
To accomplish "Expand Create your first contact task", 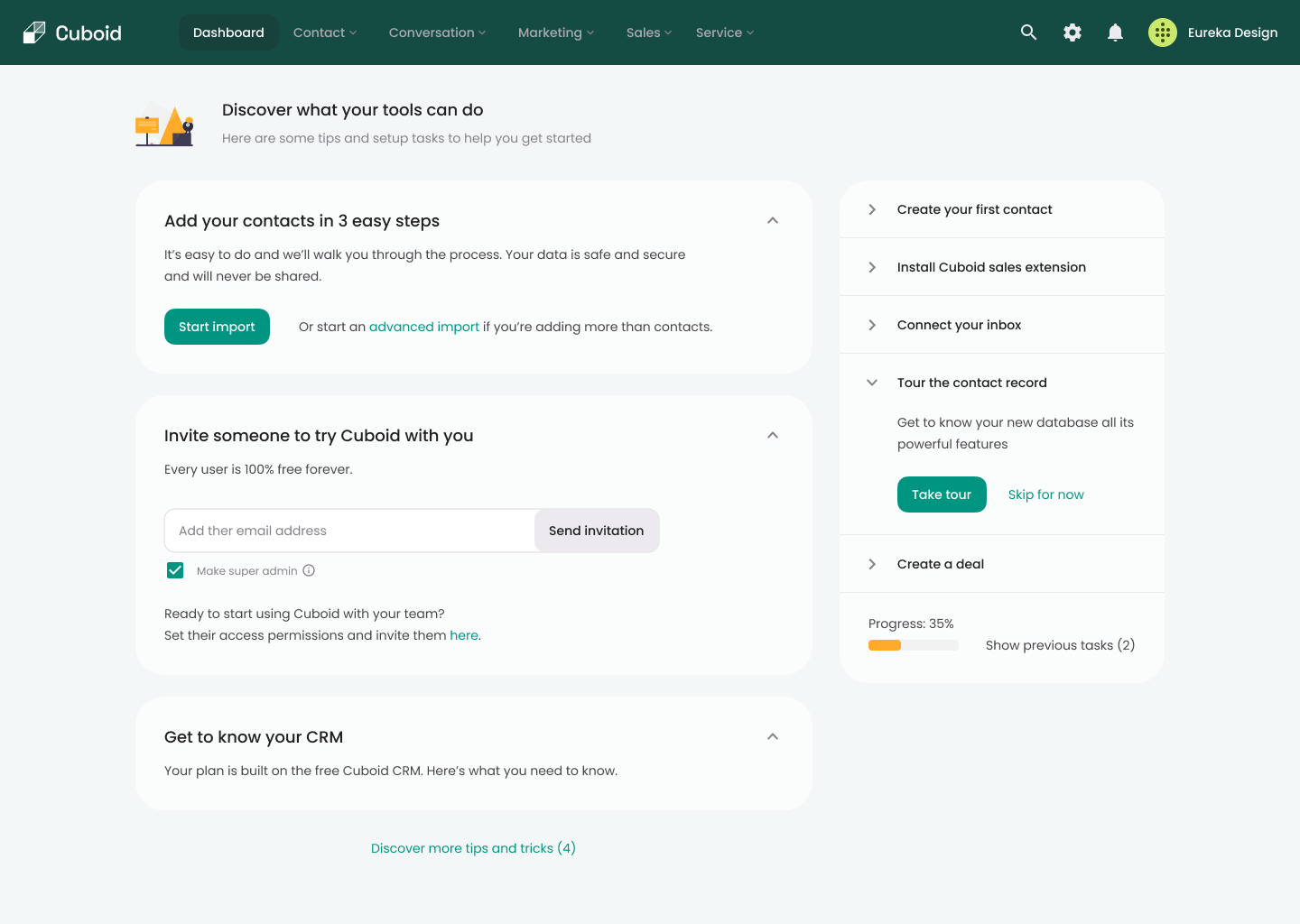I will tap(872, 209).
